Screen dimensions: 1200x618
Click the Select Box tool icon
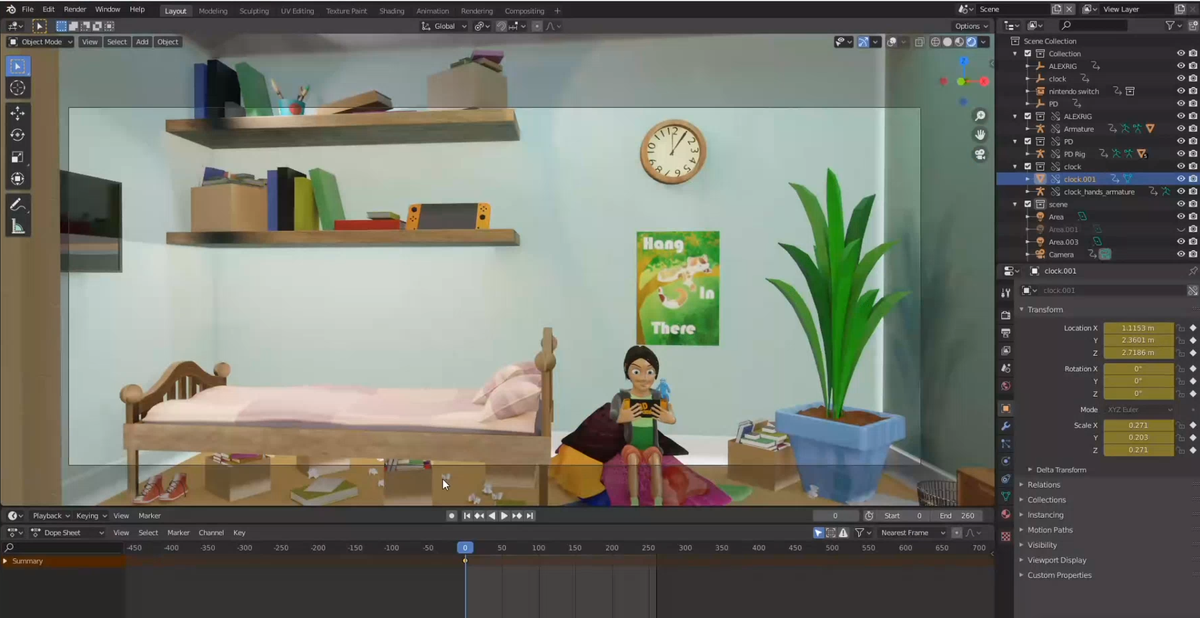click(x=18, y=66)
